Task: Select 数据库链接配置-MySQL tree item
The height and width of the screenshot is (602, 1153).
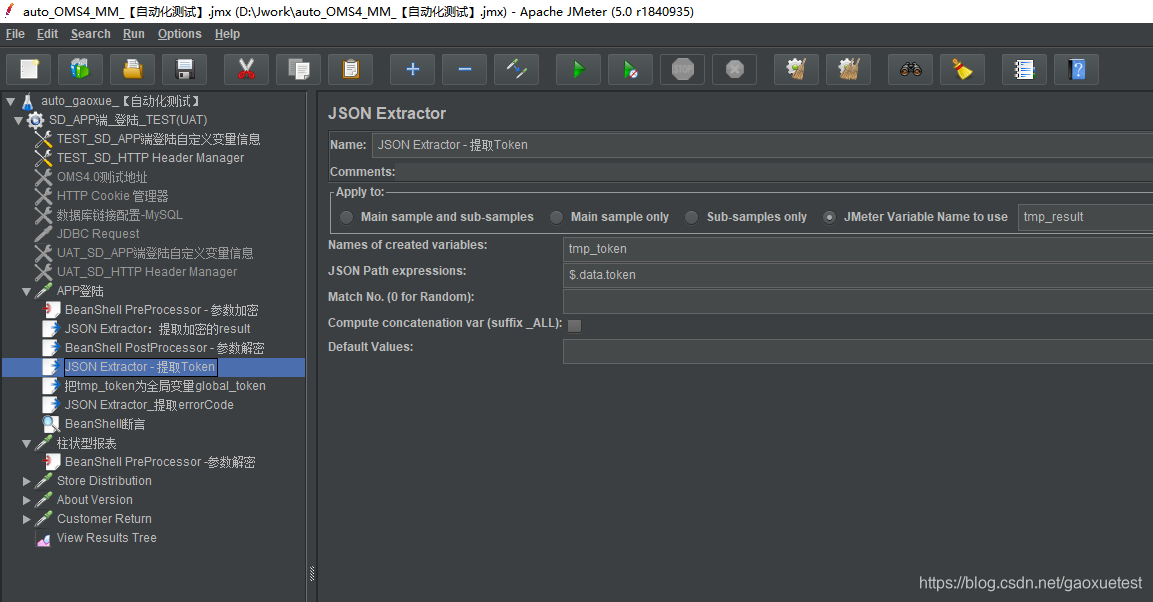Action: pyautogui.click(x=119, y=215)
